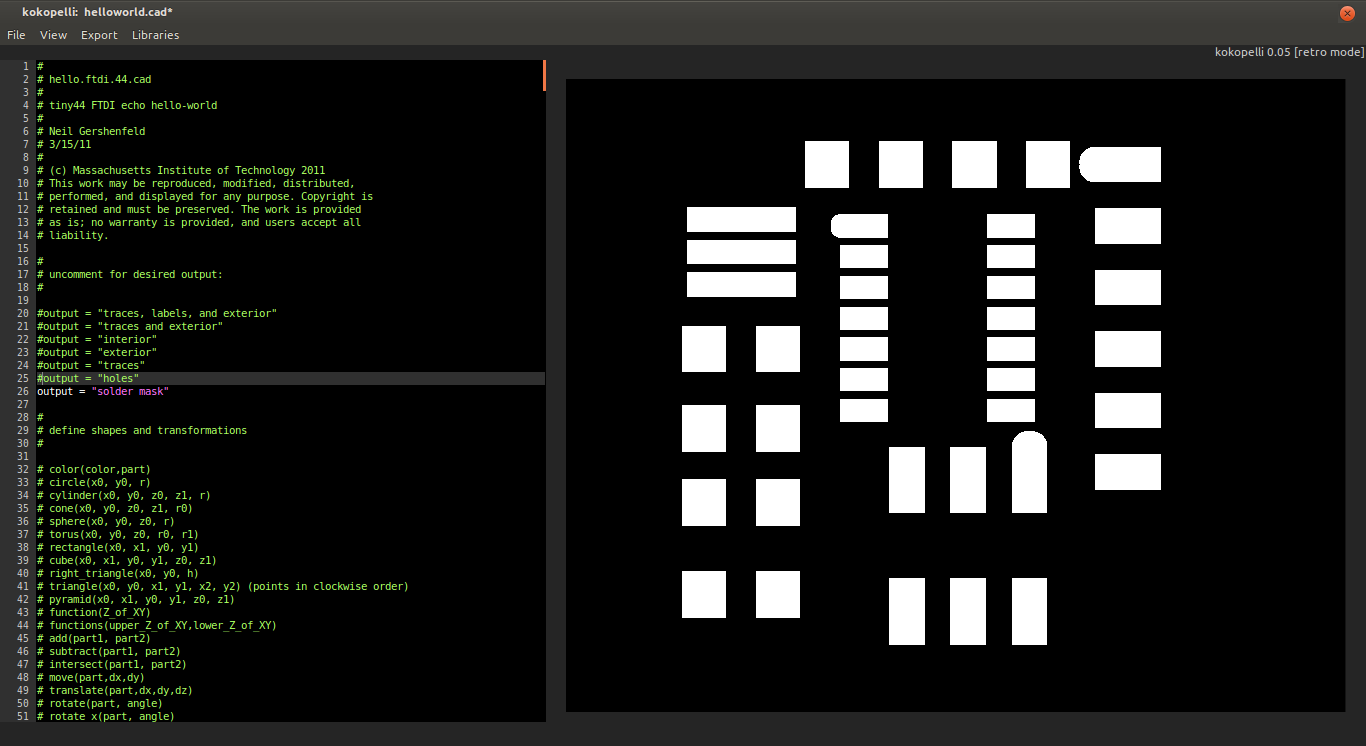1366x746 pixels.
Task: Click the "# rotate(part, angle)" line
Action: (x=100, y=703)
